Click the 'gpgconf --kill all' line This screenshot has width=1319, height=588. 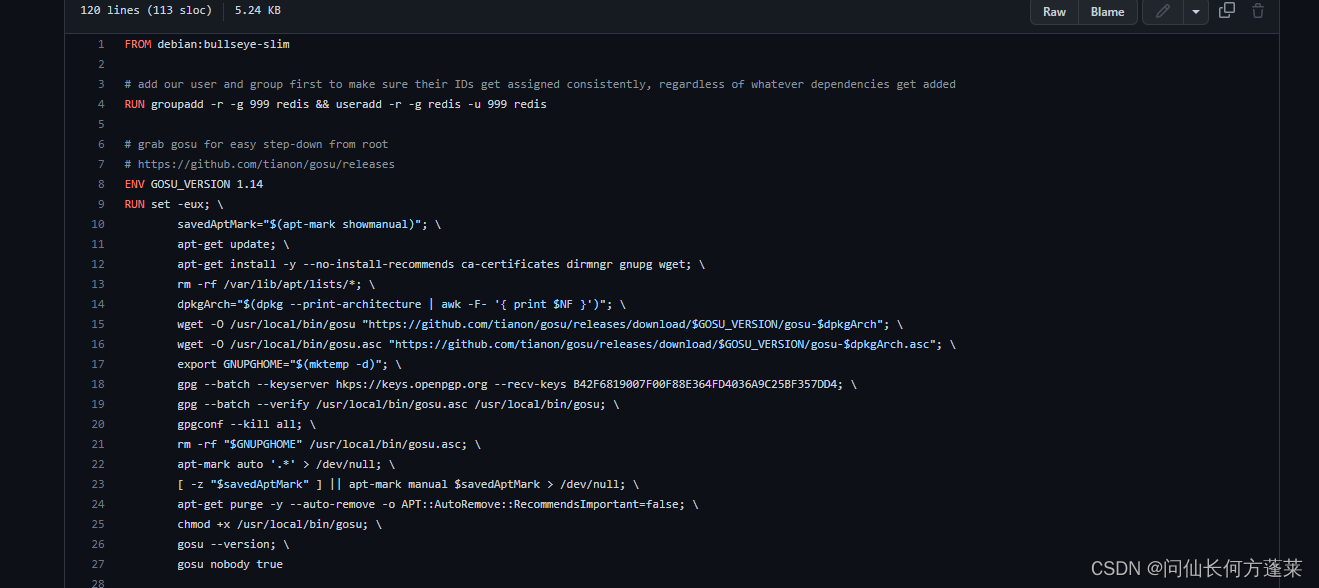(x=247, y=424)
